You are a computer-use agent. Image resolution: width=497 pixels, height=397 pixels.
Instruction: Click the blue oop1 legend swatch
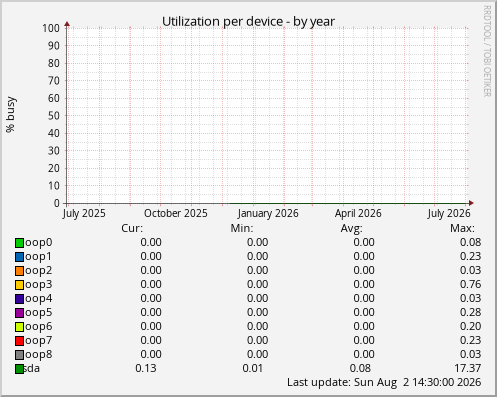coord(19,257)
